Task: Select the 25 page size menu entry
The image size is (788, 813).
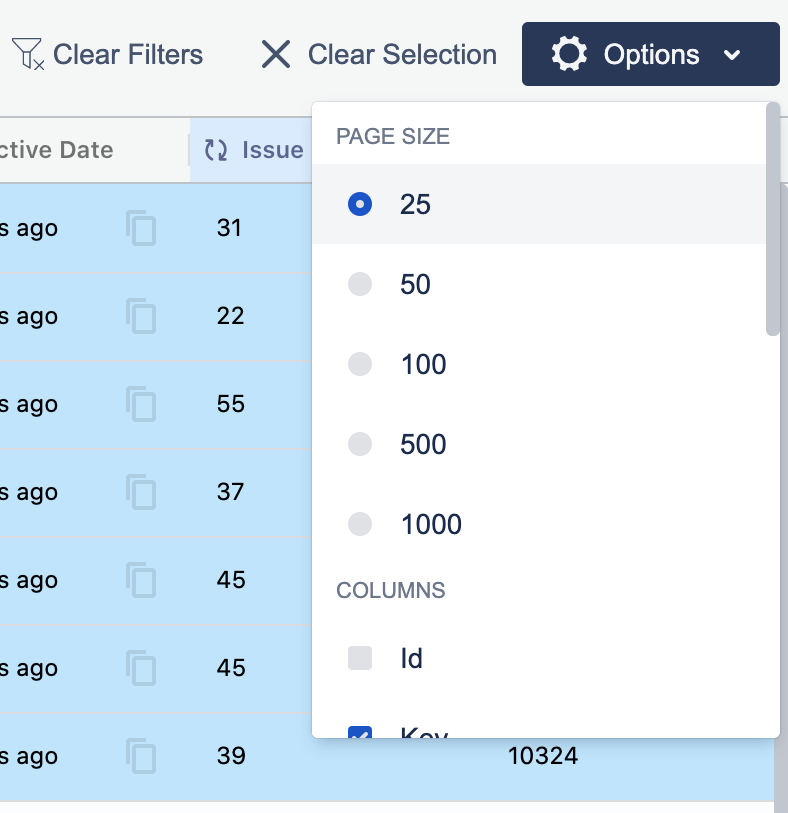Action: click(x=415, y=204)
